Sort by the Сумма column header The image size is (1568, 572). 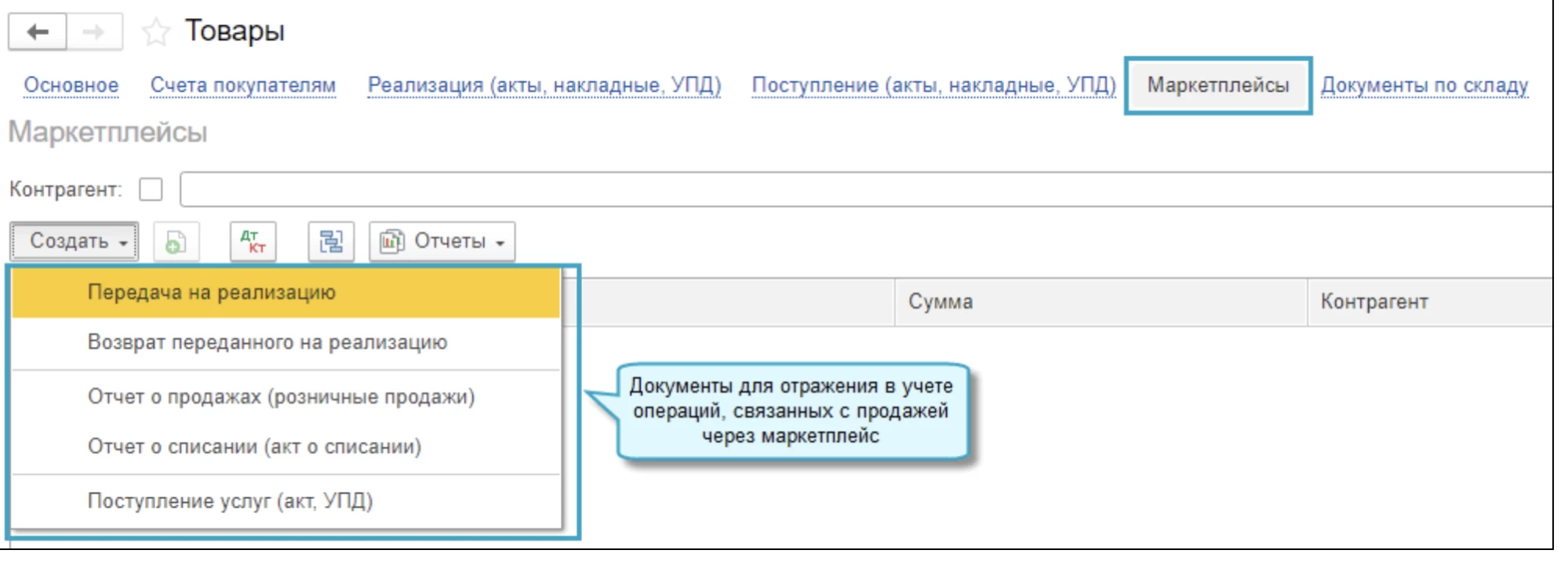coord(940,302)
